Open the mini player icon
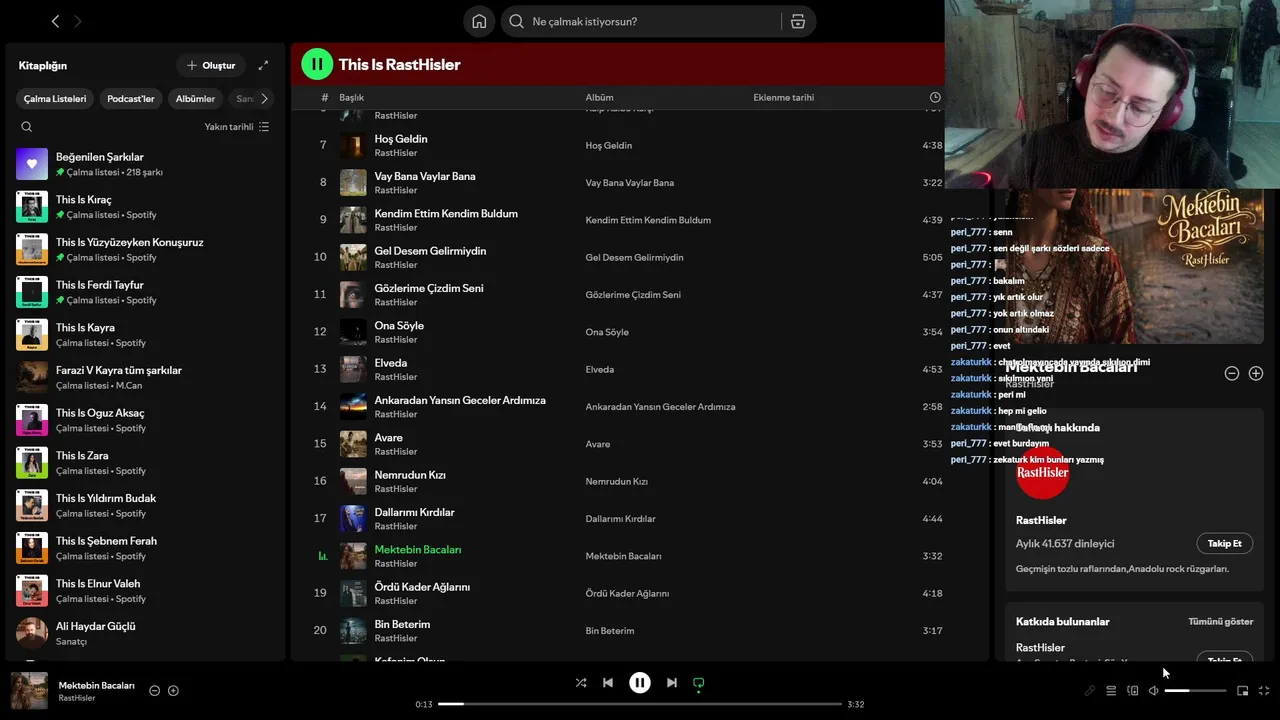Screen dimensions: 1280x720 [1243, 690]
